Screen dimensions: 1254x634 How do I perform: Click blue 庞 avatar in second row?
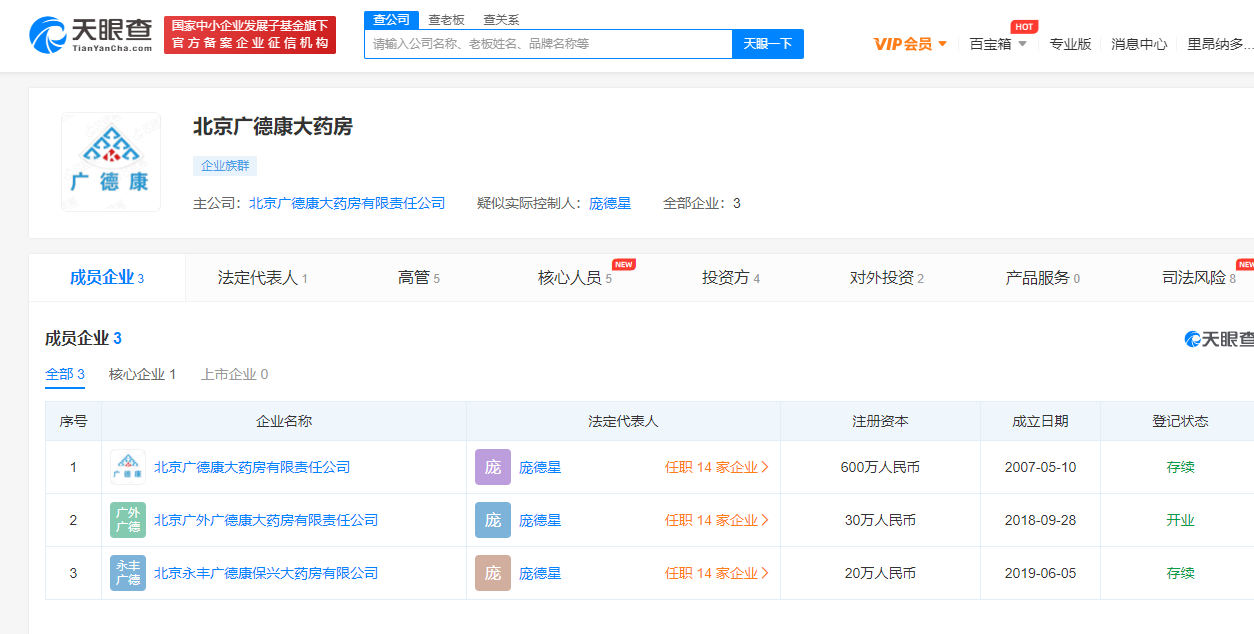(492, 520)
